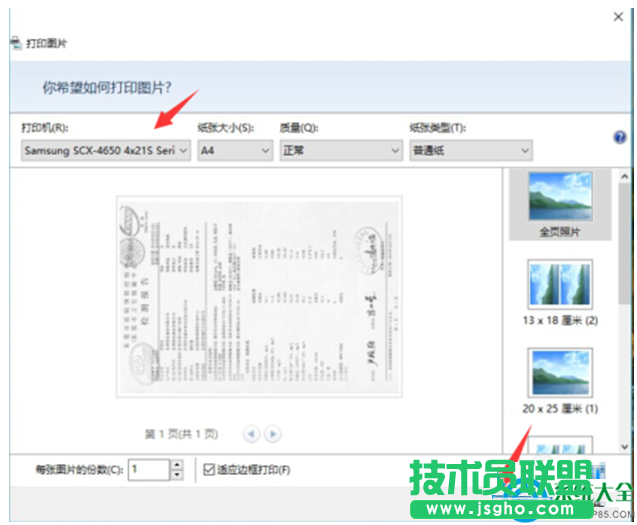
Task: Open the 打印机 Samsung SCX-4650 dropdown
Action: coord(105,150)
